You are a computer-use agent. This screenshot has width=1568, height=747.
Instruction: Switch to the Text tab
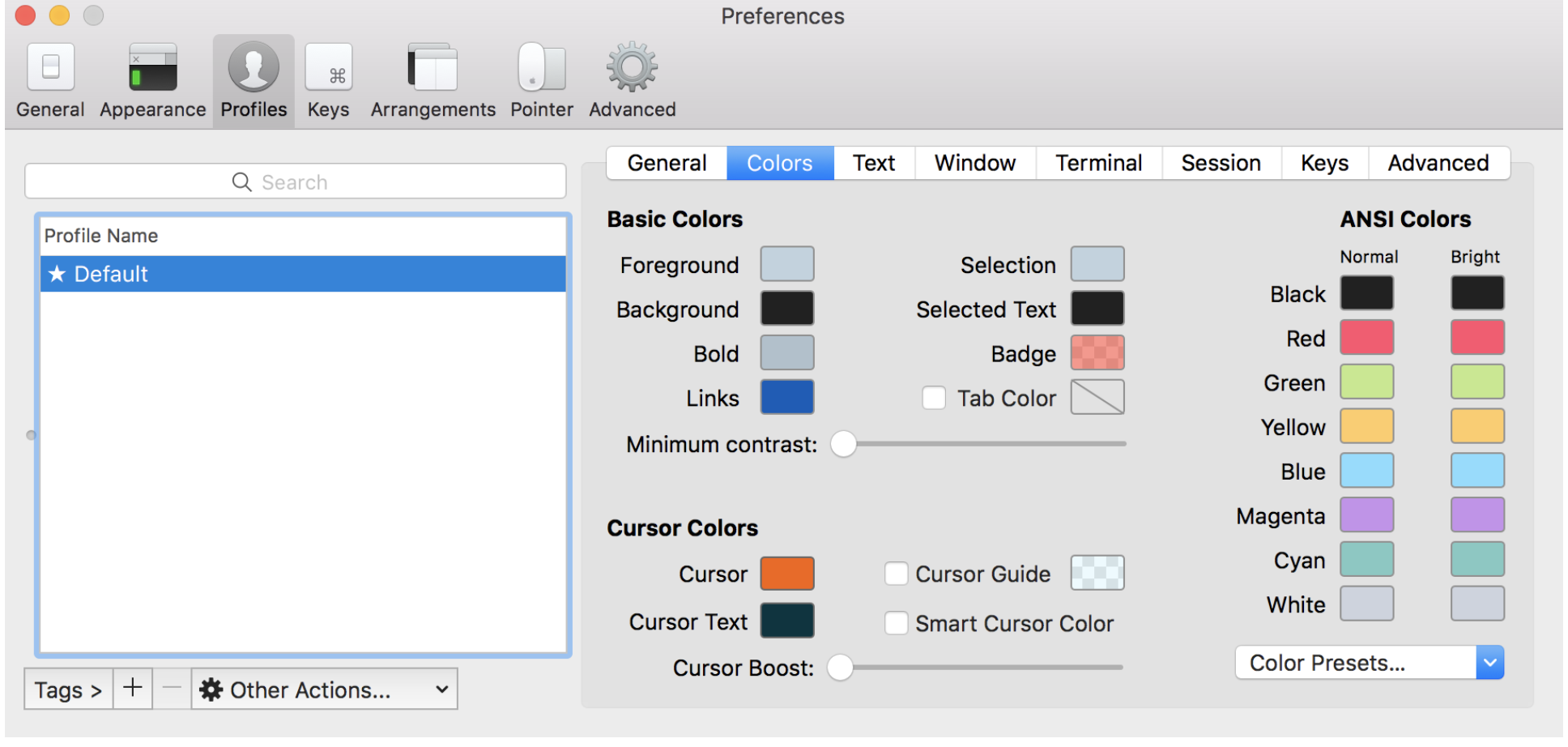(x=874, y=163)
